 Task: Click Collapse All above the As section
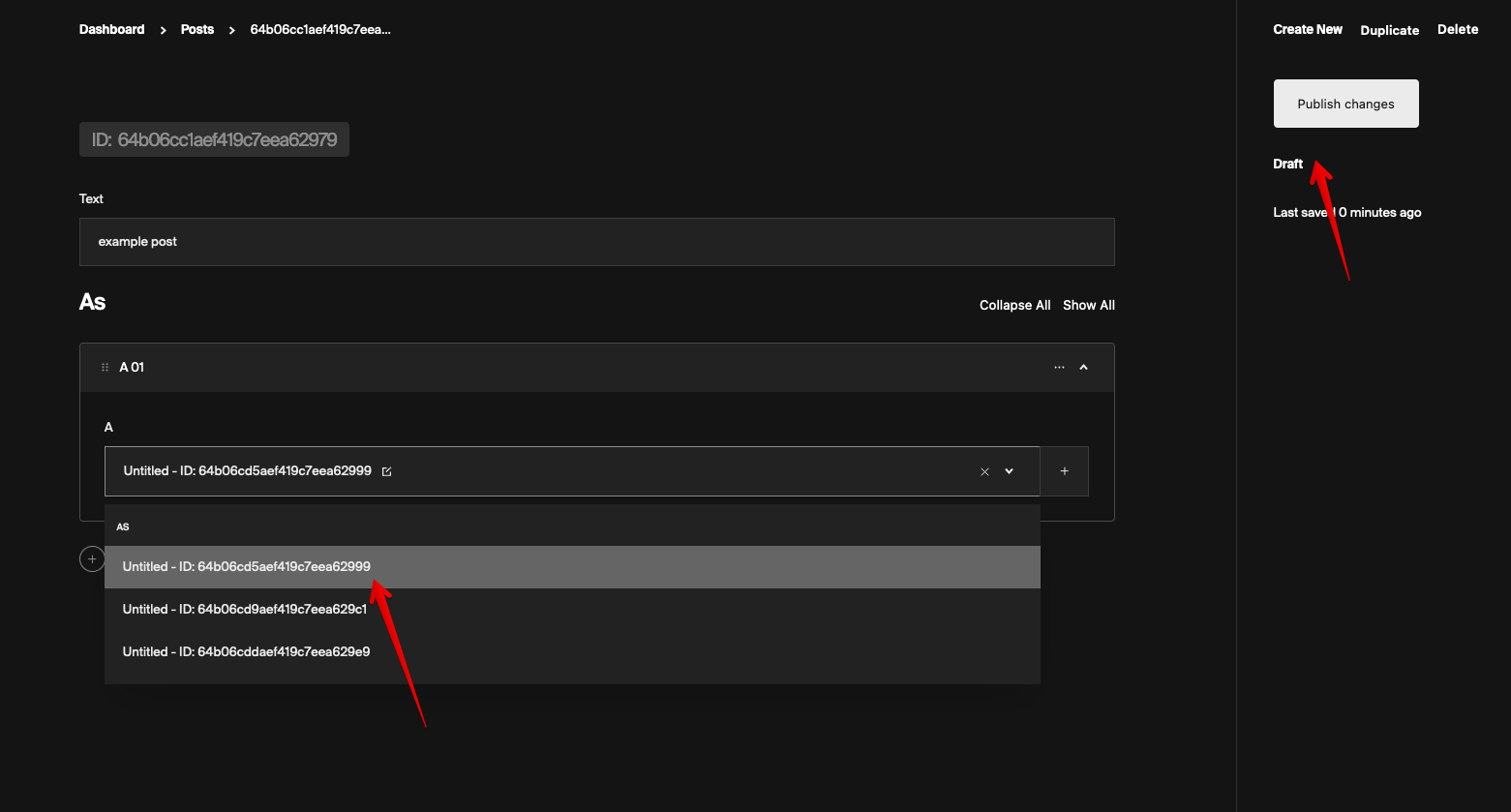coord(1014,305)
